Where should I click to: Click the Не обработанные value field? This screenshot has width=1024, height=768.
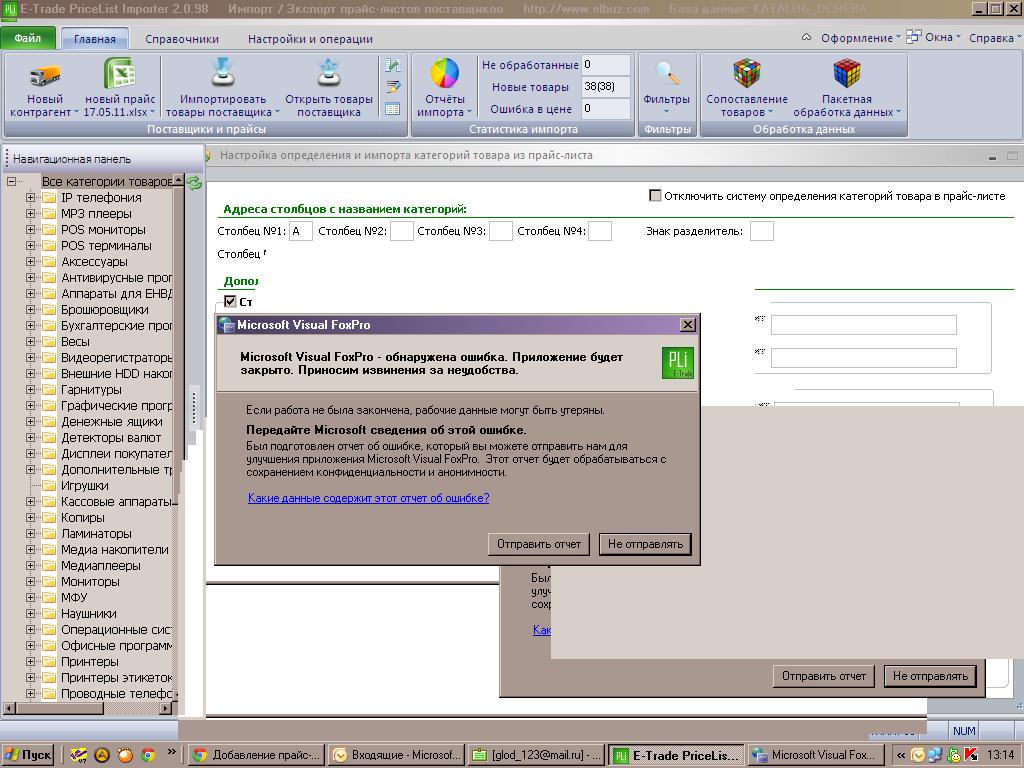tap(605, 64)
